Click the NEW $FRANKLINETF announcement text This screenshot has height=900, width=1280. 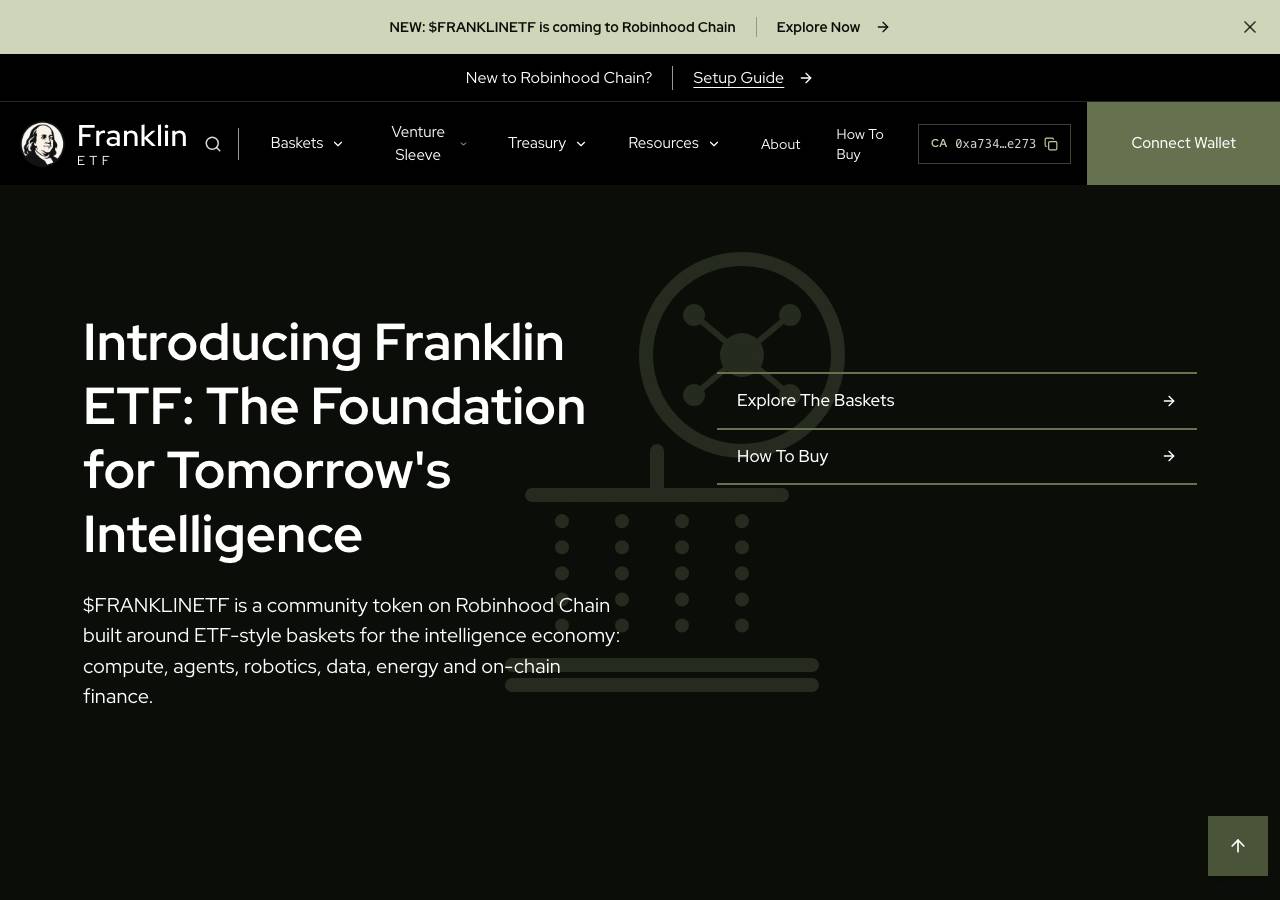point(562,27)
